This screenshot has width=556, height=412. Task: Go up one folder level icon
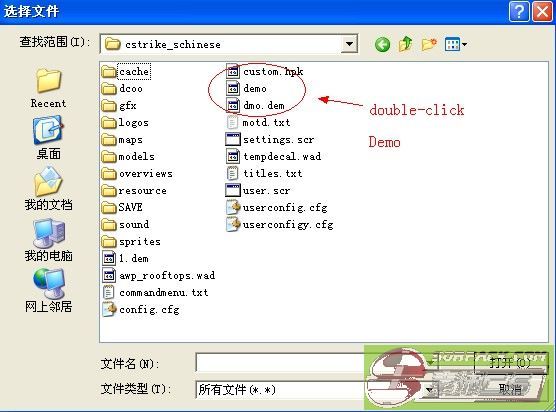(406, 44)
